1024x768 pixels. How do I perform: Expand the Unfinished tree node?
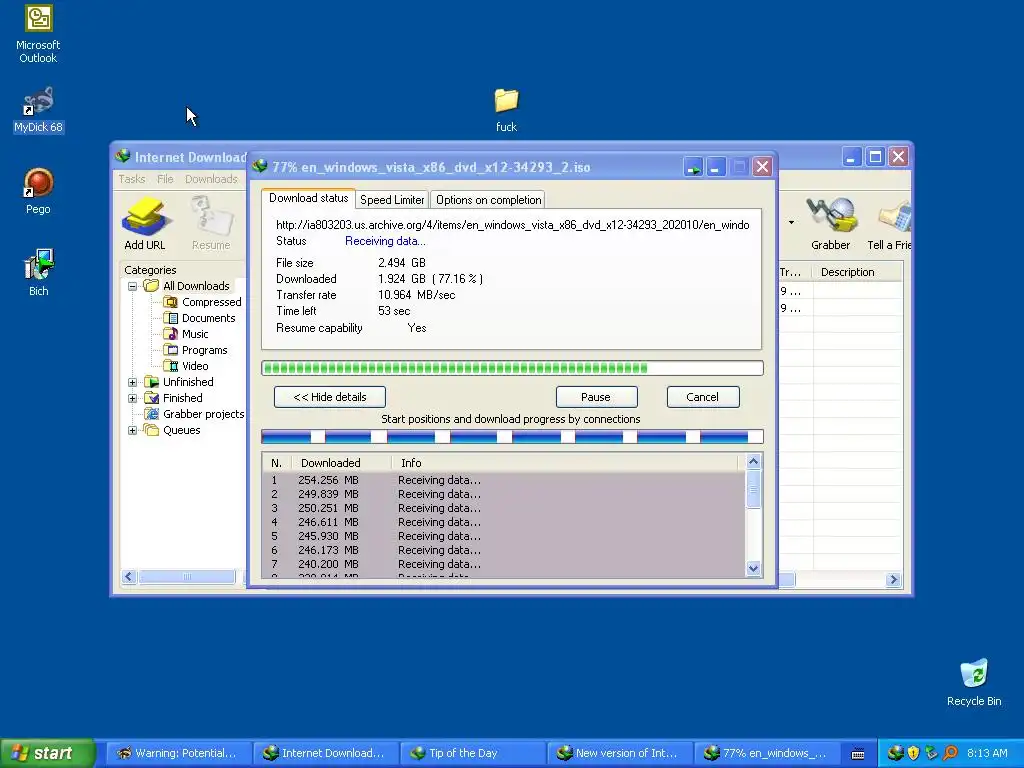pyautogui.click(x=133, y=382)
